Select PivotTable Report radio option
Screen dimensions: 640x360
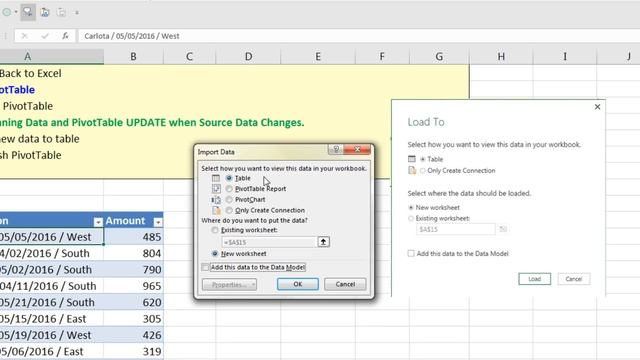(x=229, y=189)
